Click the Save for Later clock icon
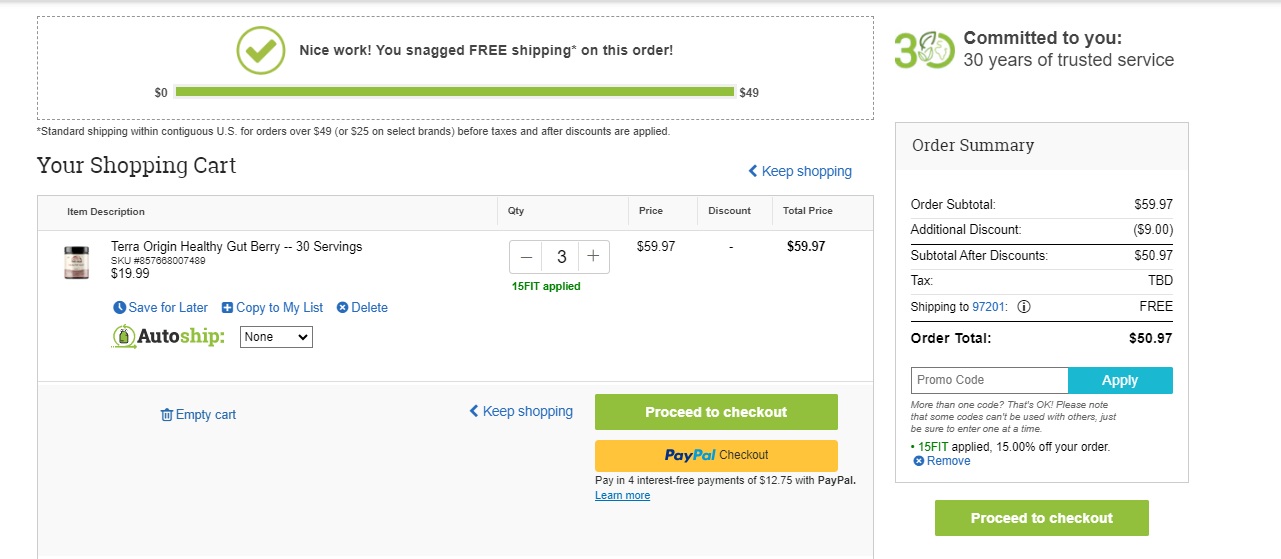 pos(120,308)
